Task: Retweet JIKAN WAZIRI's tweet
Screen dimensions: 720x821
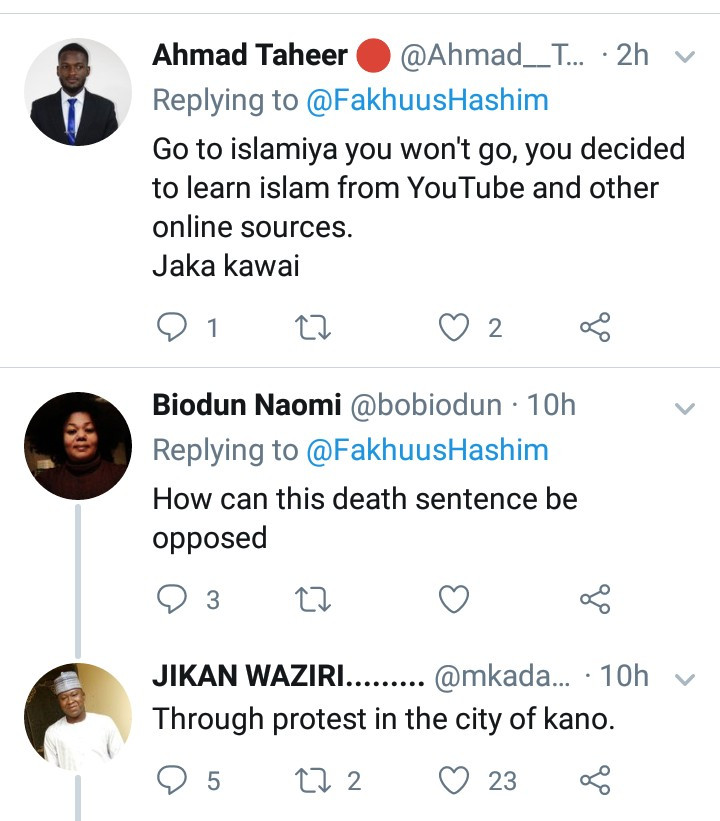Action: point(314,780)
